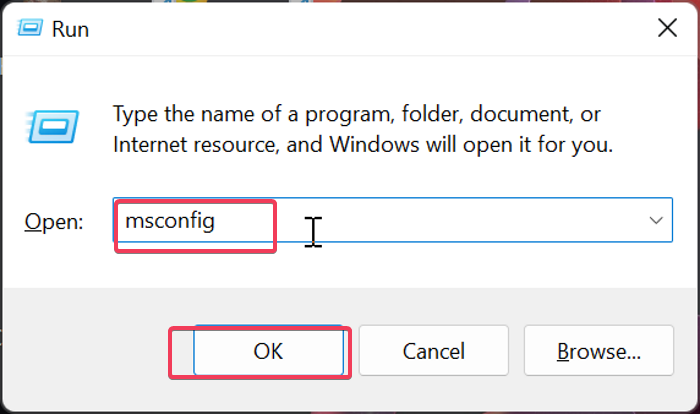Viewport: 700px width, 414px height.
Task: Click the "Open:" field label
Action: (55, 222)
